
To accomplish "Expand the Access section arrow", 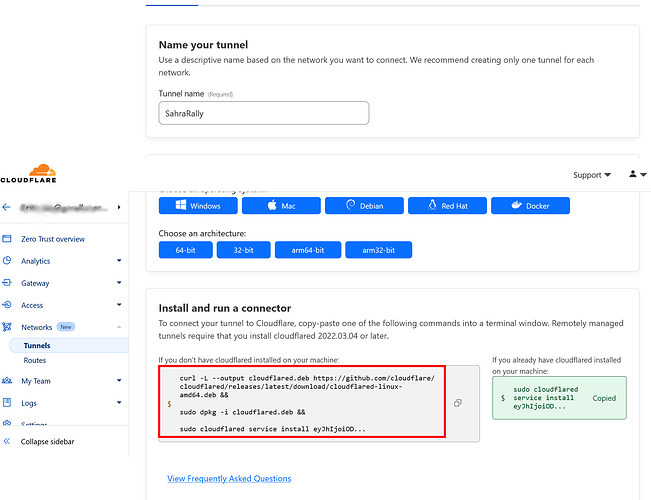I will [x=120, y=305].
